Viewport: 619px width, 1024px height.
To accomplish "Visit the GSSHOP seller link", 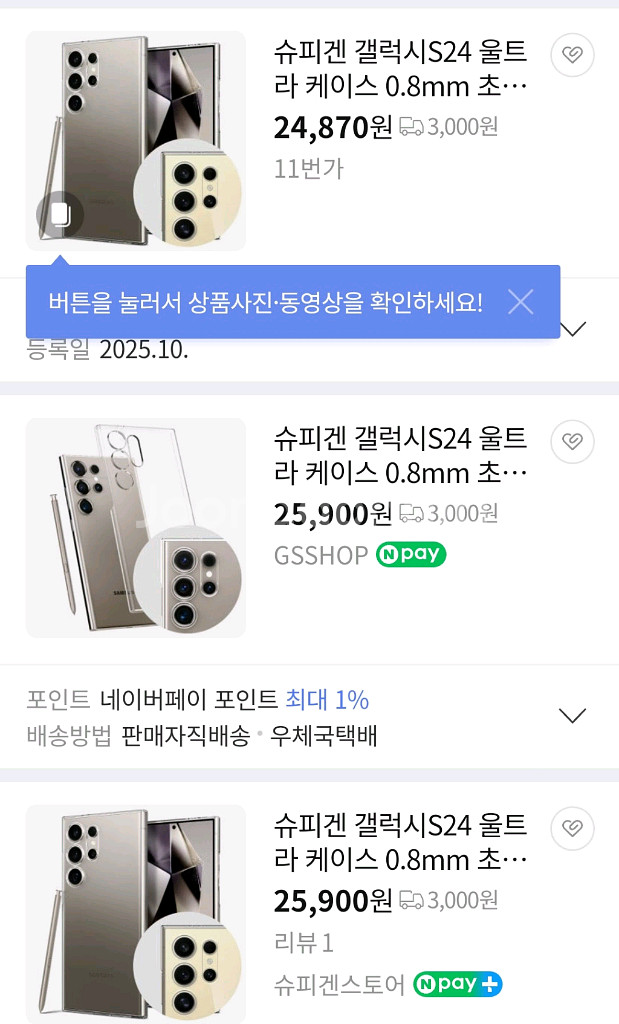I will (x=321, y=556).
